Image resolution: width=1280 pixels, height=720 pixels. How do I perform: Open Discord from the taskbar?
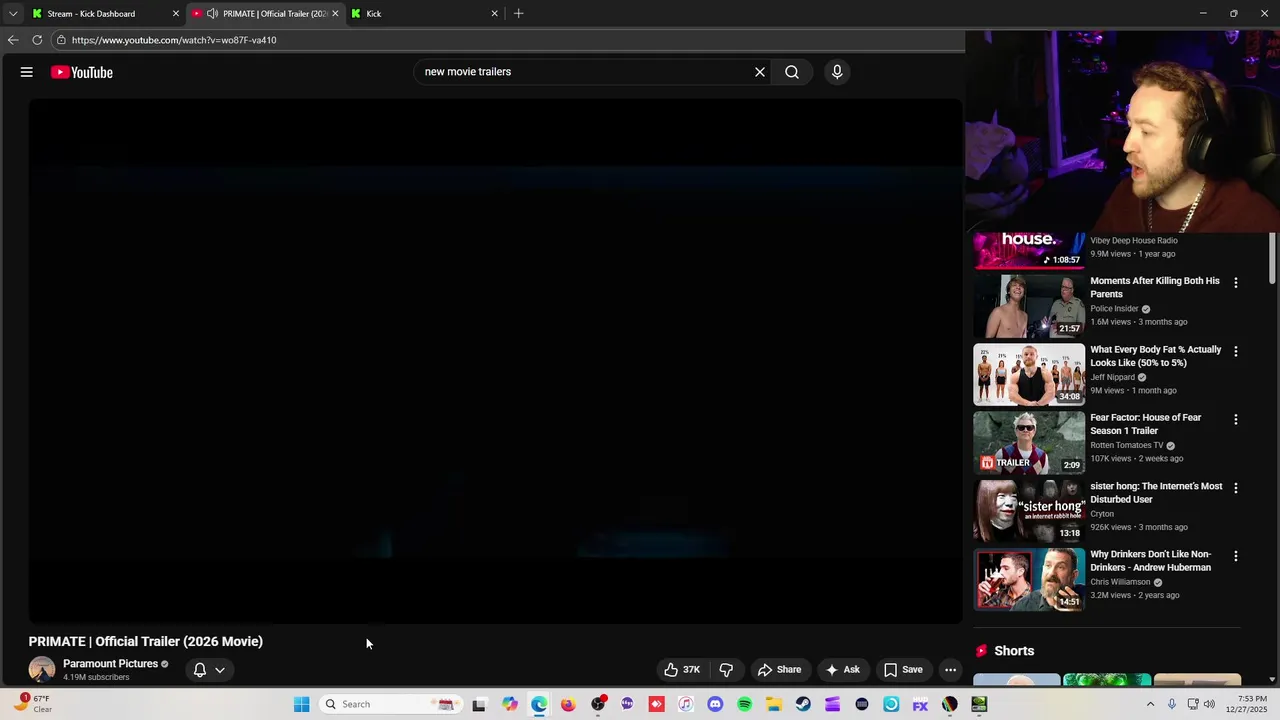click(x=715, y=704)
